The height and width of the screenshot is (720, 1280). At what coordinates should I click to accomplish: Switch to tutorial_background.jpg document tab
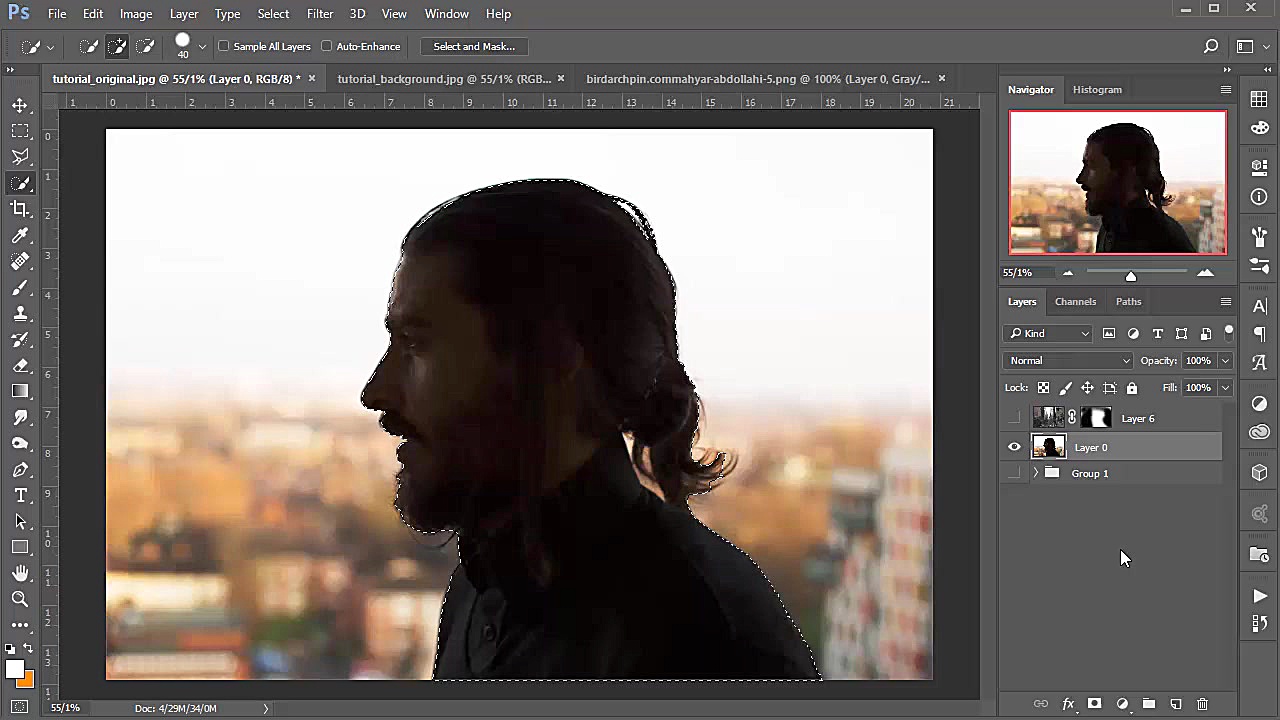pos(443,79)
